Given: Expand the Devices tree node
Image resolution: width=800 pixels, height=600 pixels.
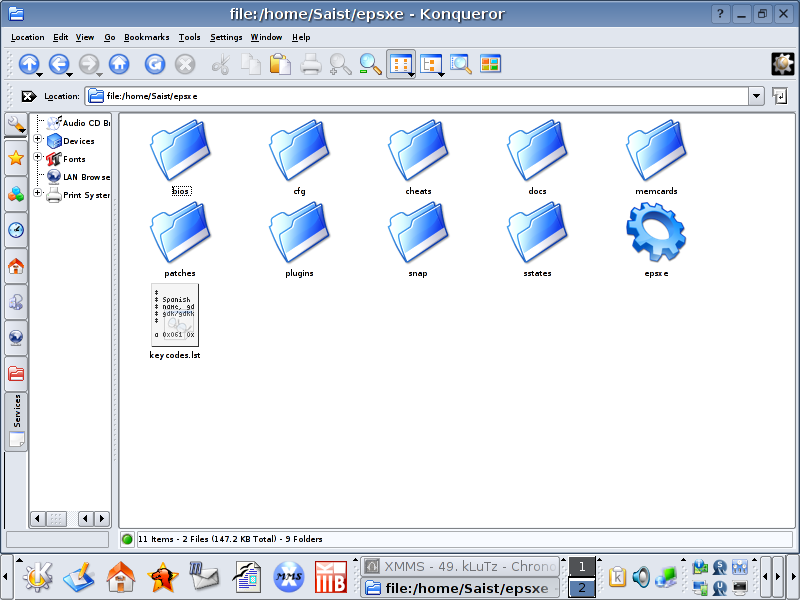Looking at the screenshot, I should (38, 140).
